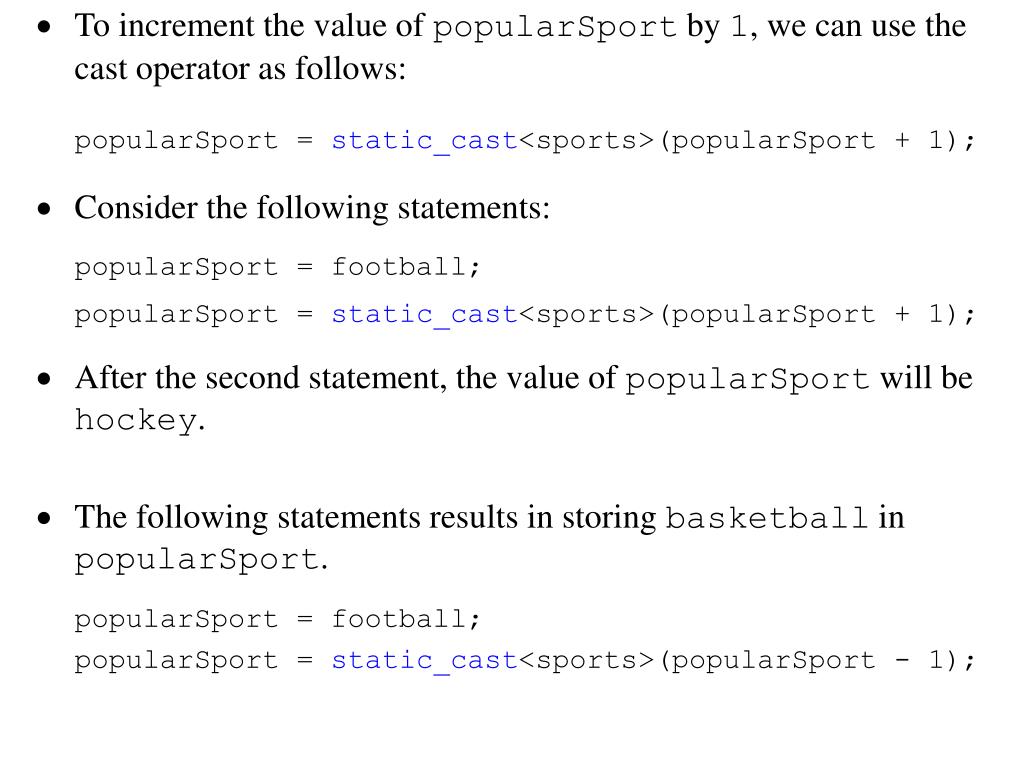Click the first bullet point marker

click(44, 27)
